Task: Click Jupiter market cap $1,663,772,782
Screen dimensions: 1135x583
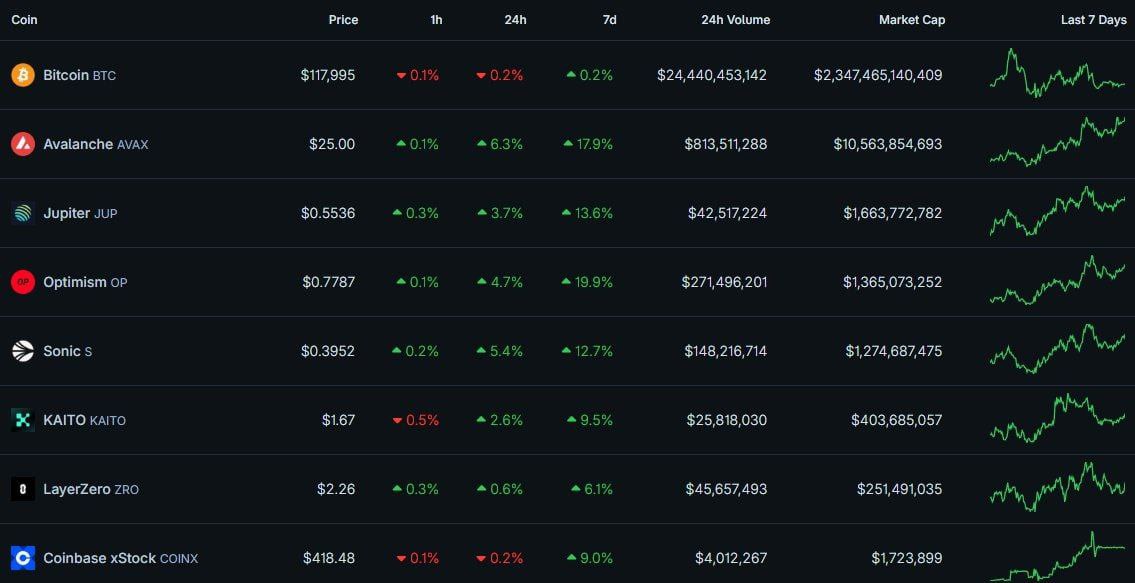Action: 893,213
